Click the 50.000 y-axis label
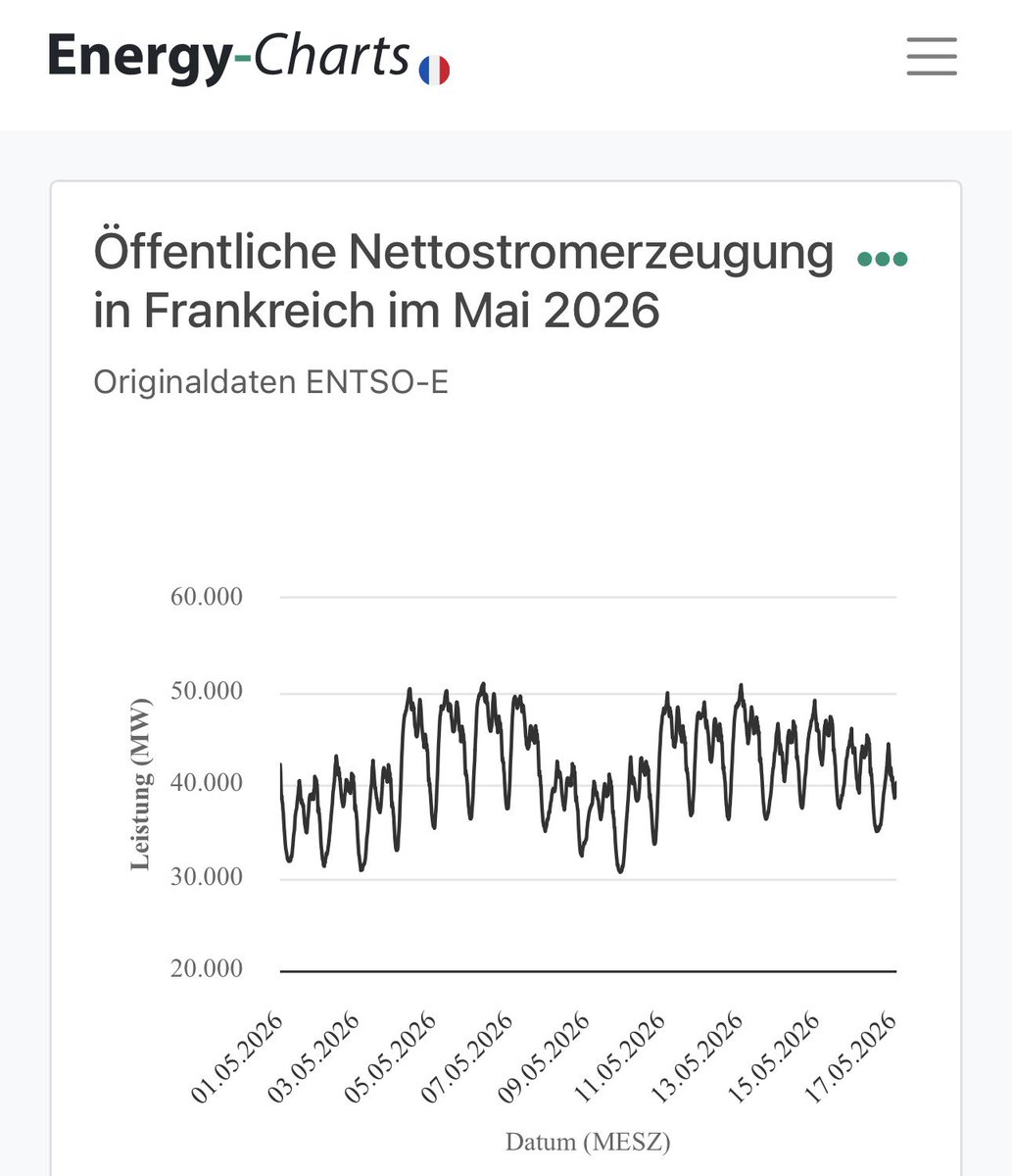The width and height of the screenshot is (1012, 1176). [207, 692]
